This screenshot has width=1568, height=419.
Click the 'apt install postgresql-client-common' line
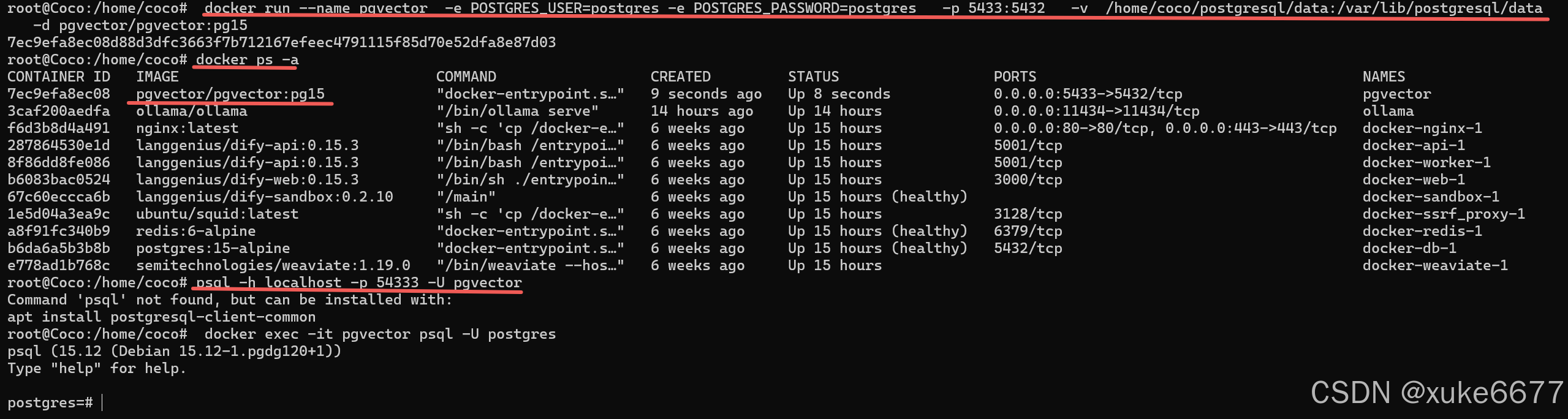pos(162,317)
